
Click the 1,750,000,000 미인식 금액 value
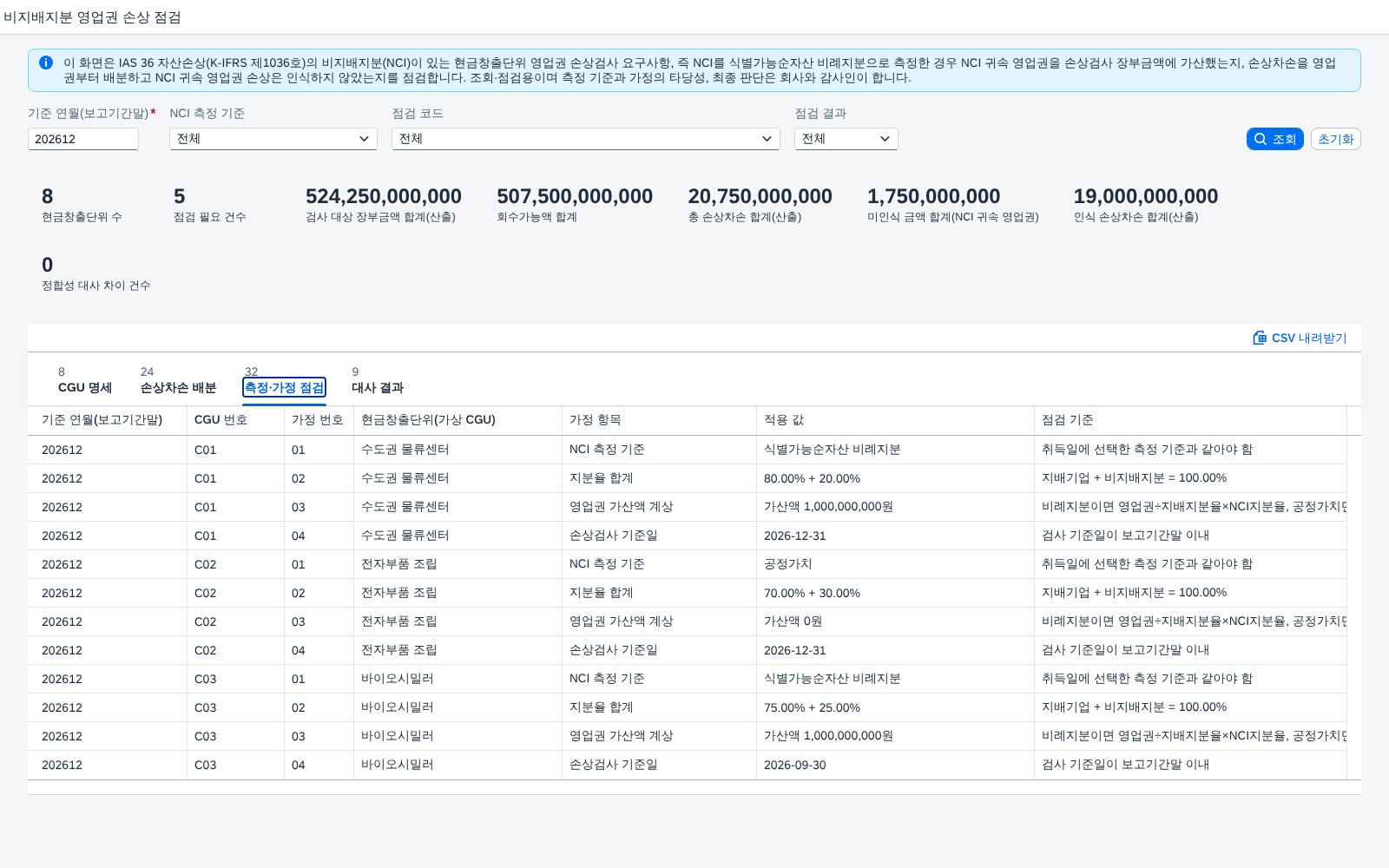pos(934,196)
